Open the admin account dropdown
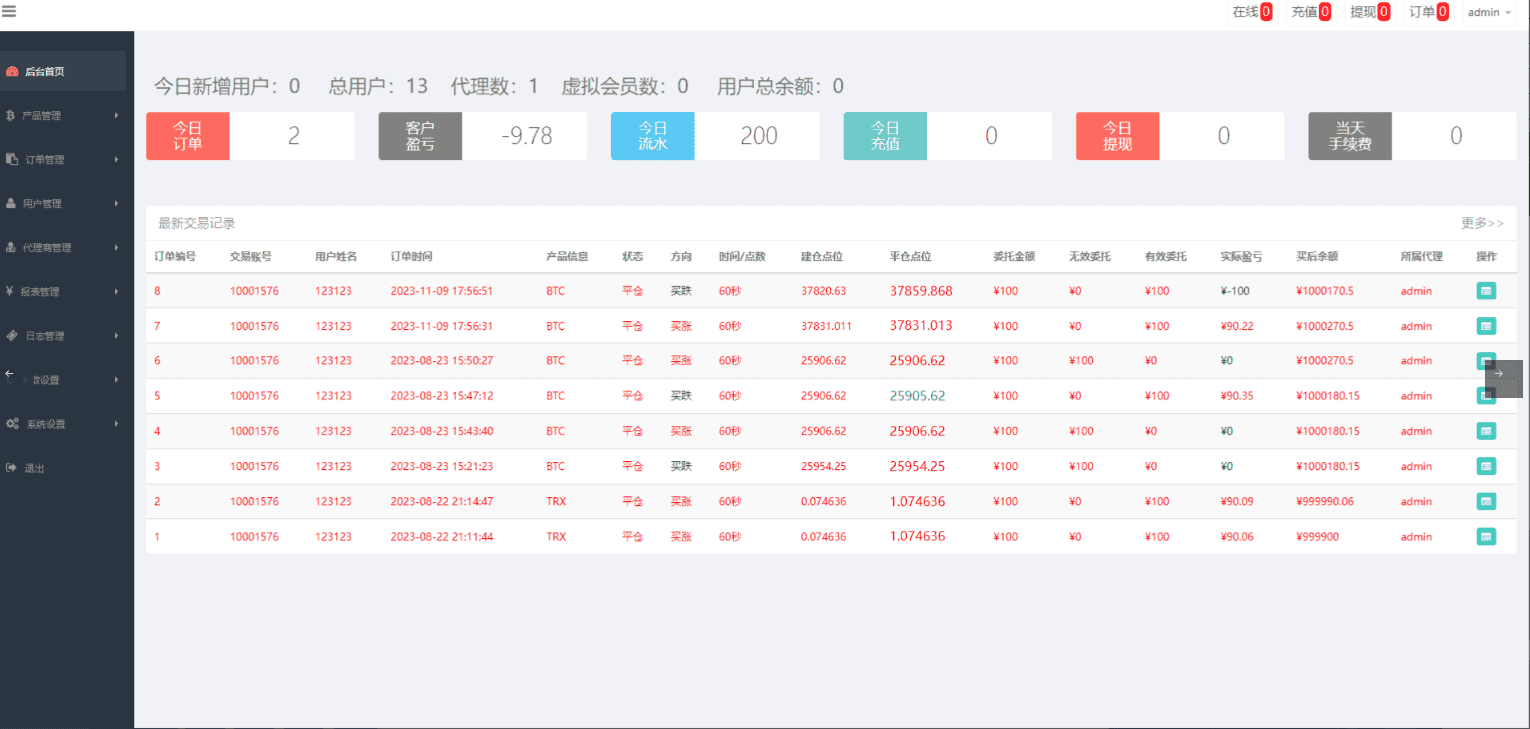 (x=1488, y=13)
